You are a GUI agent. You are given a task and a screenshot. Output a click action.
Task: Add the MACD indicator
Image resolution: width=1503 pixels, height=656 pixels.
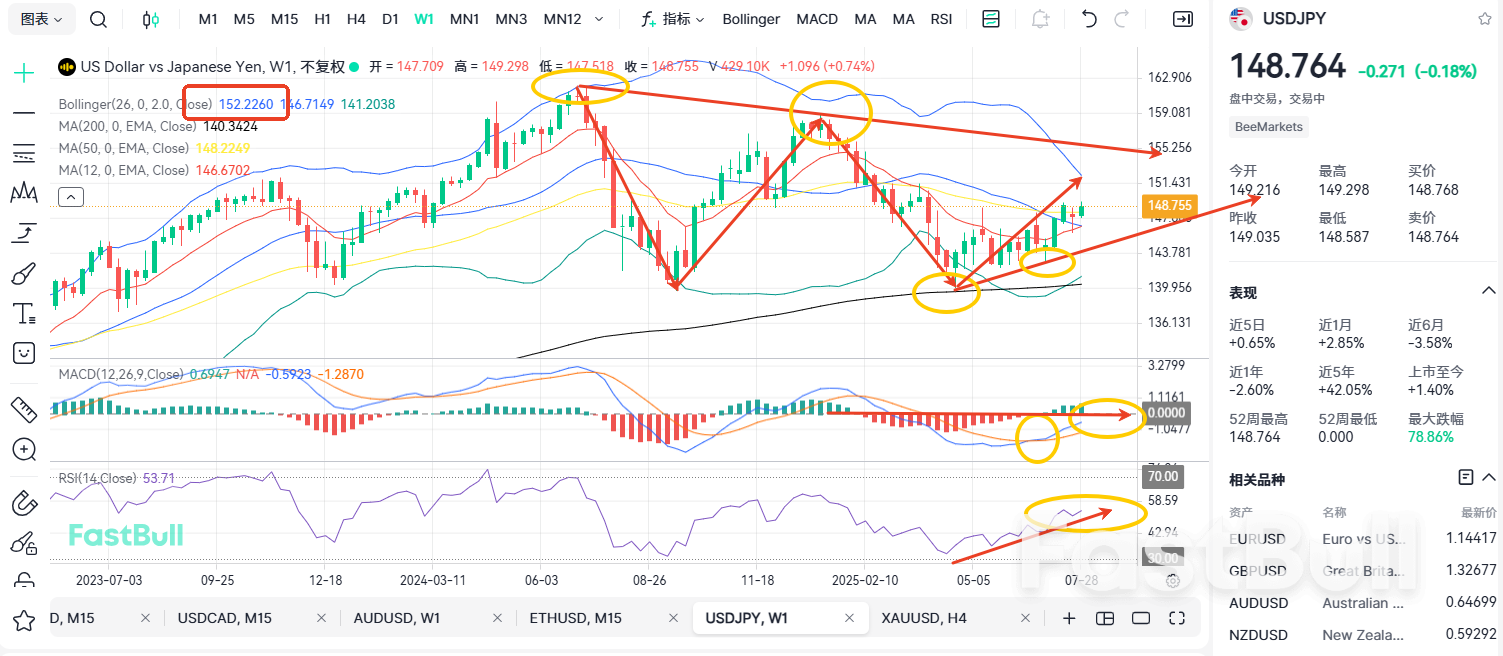coord(817,18)
